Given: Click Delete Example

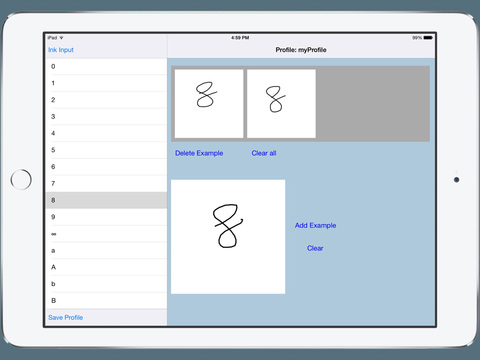Looking at the screenshot, I should pyautogui.click(x=199, y=153).
